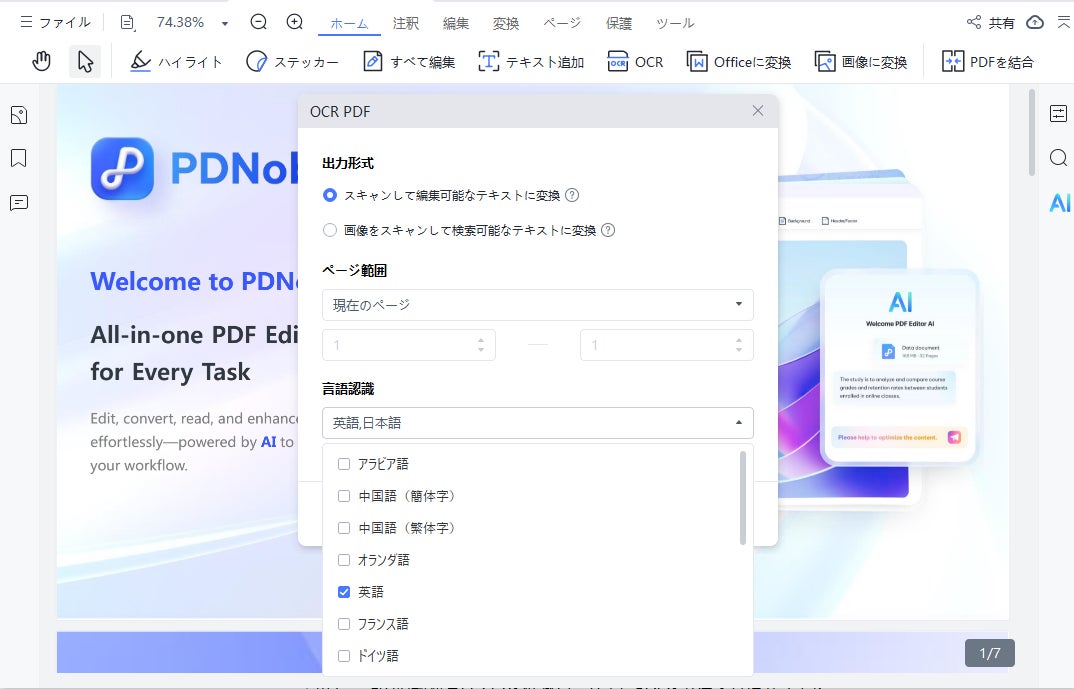Switch to the Home (ホーム) tab
Screen dimensions: 1074x689
pyautogui.click(x=349, y=23)
